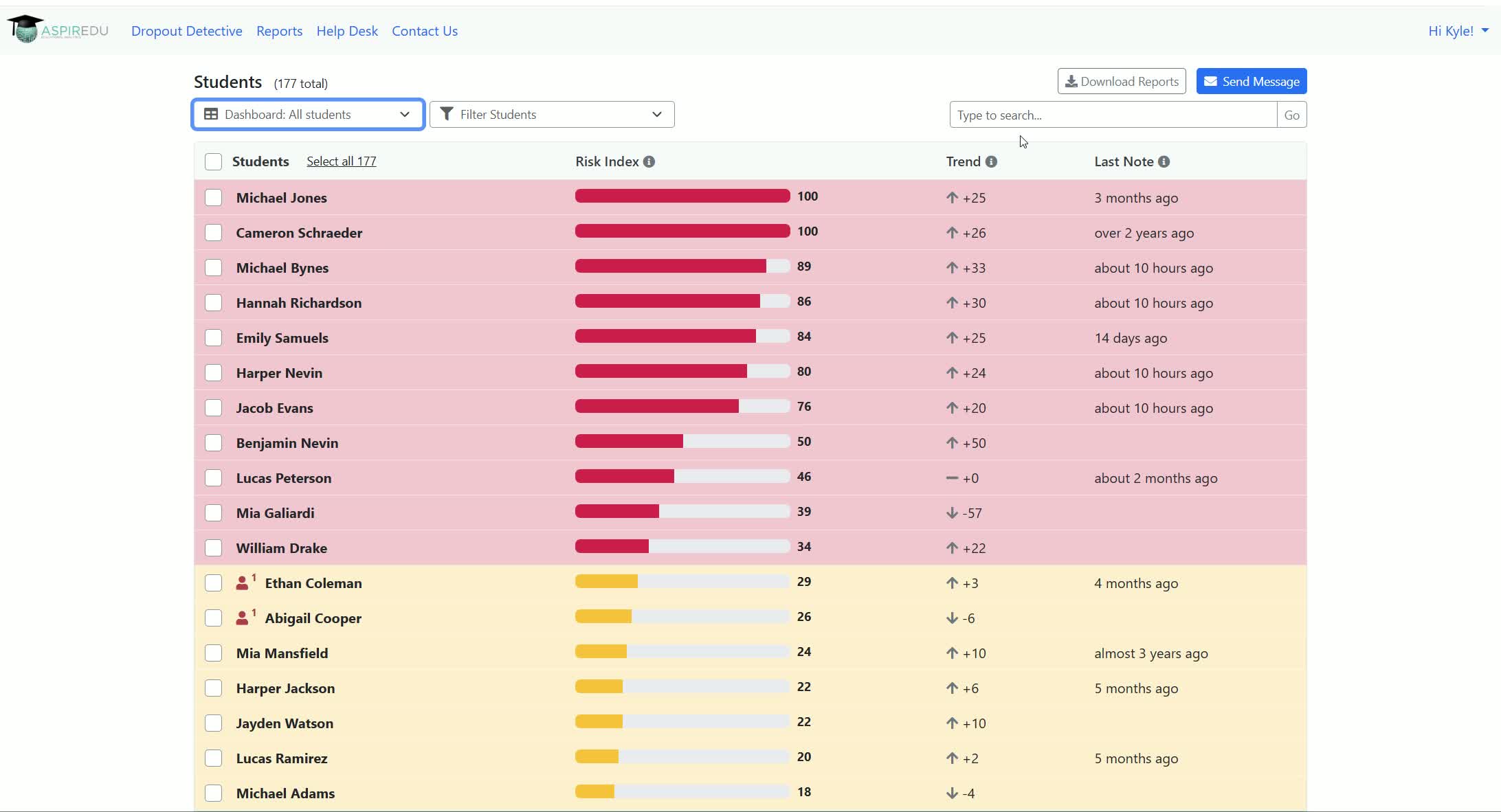Click the Send Message button

click(1252, 81)
